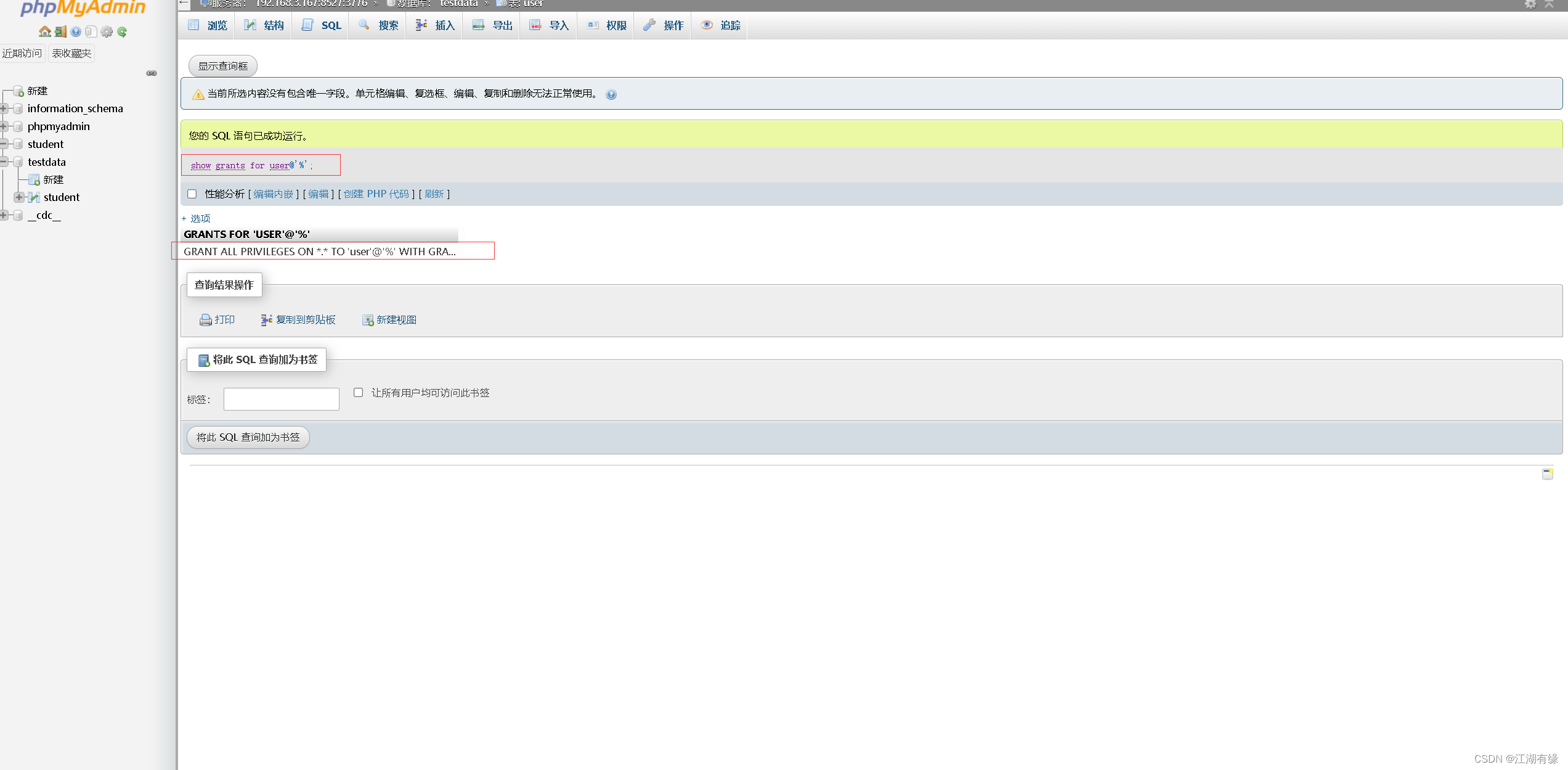1568x770 pixels.
Task: Open the 搜索 search tab
Action: 378,25
